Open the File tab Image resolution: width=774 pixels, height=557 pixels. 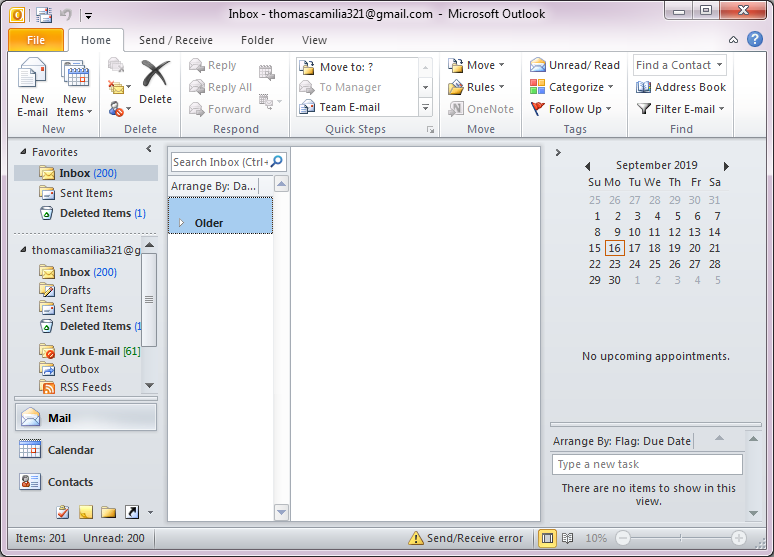36,40
